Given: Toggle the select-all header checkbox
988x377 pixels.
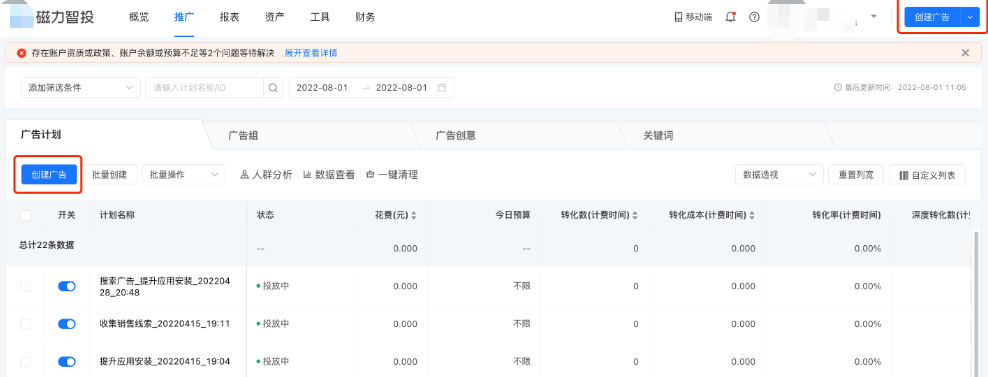Looking at the screenshot, I should click(x=25, y=216).
